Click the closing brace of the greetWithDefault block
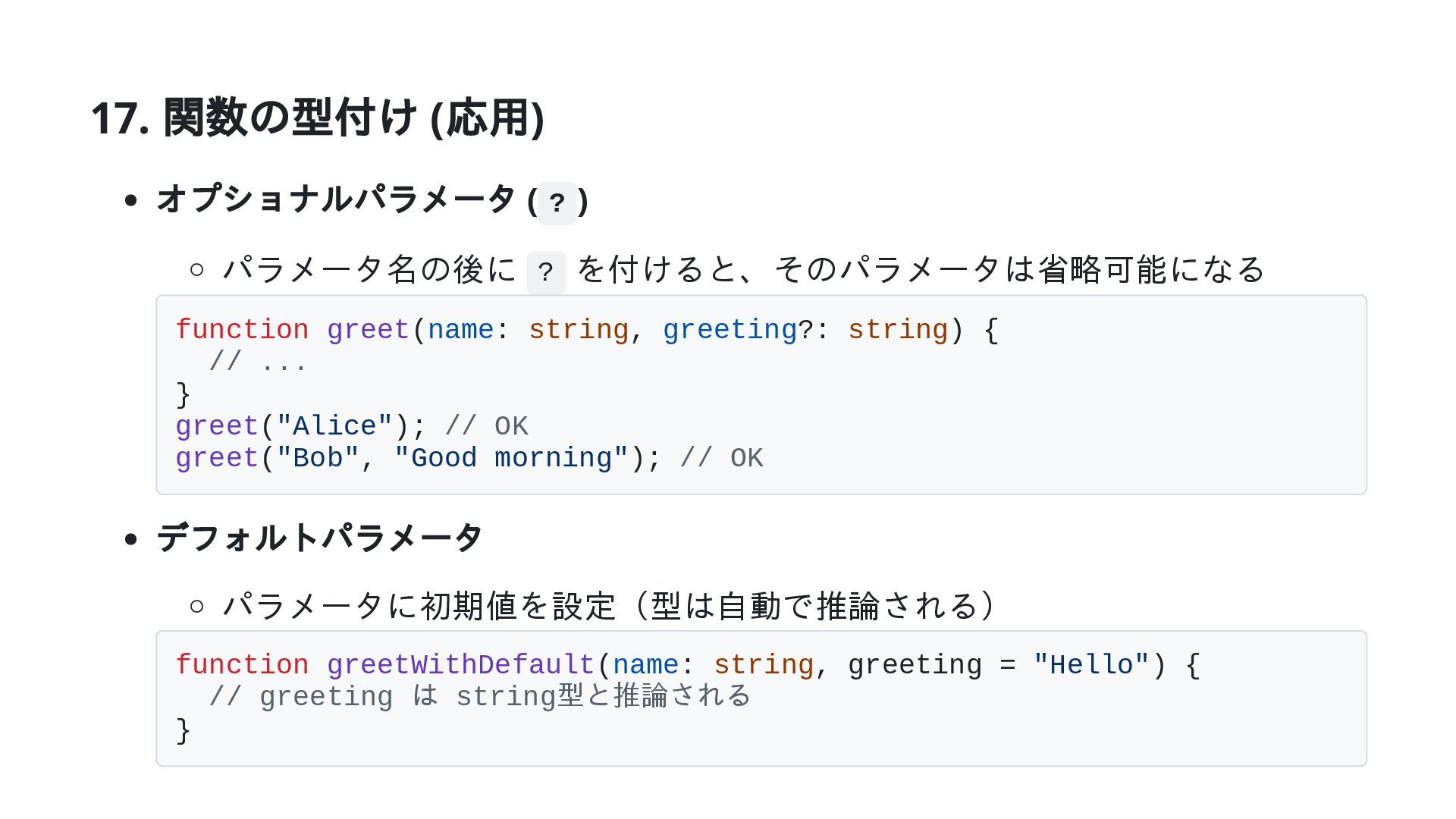1456x819 pixels. [183, 730]
